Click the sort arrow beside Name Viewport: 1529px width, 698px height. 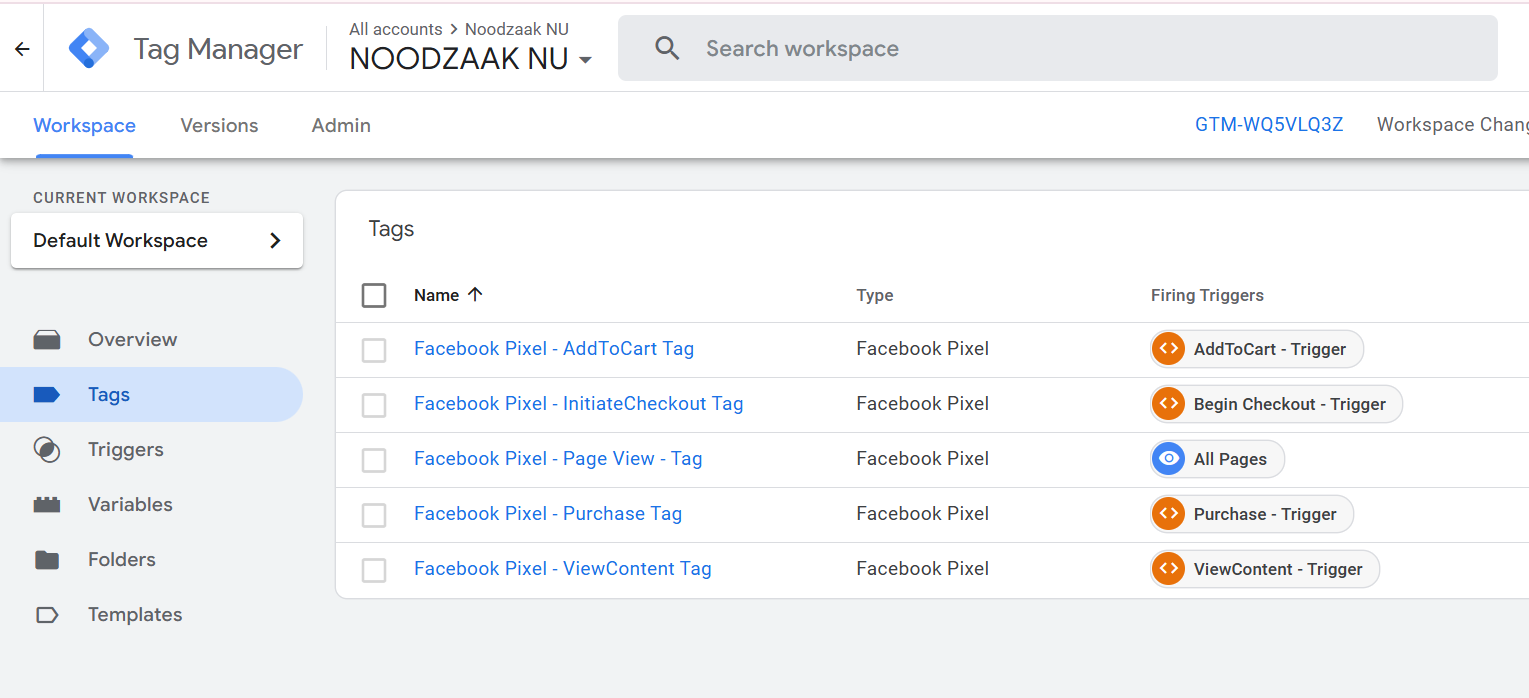(x=475, y=294)
